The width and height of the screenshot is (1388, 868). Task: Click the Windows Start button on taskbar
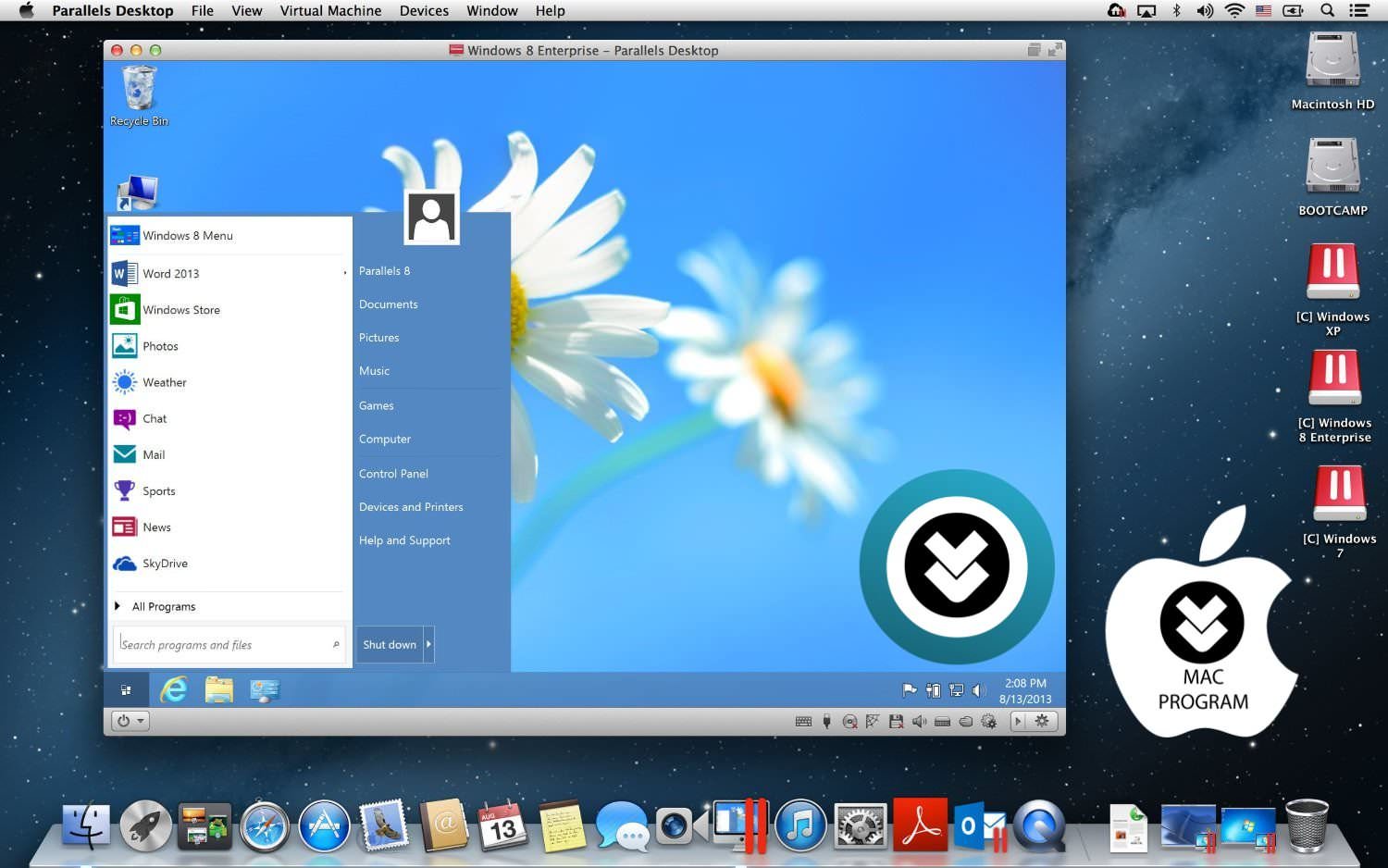tap(126, 690)
